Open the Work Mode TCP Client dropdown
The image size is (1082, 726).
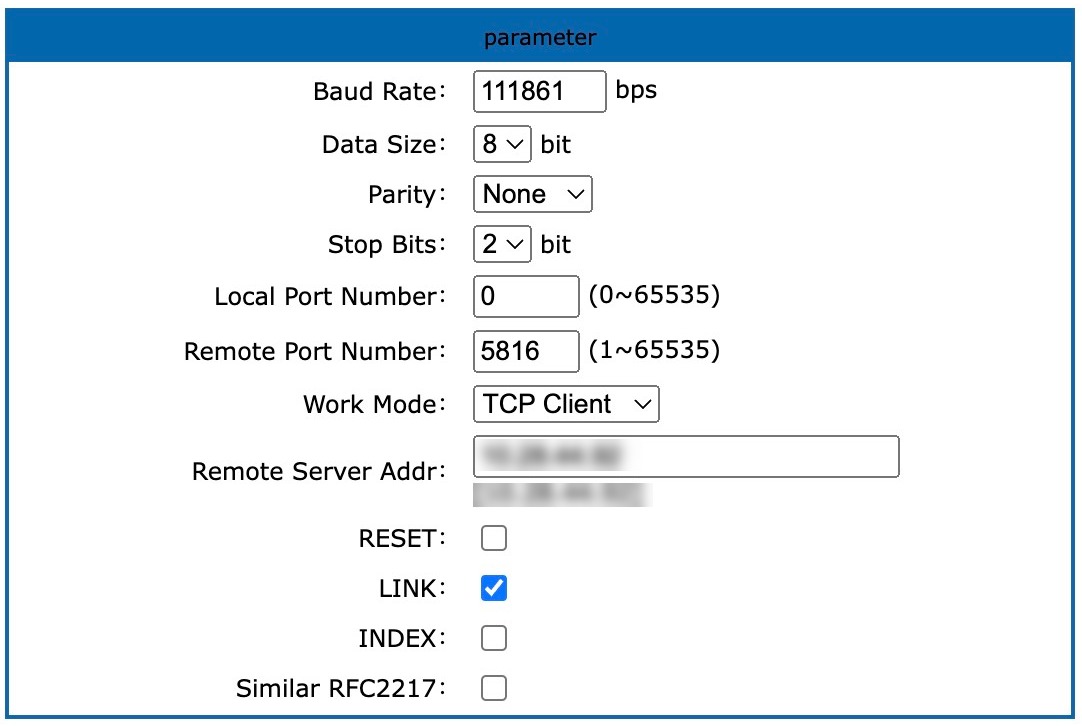[566, 404]
